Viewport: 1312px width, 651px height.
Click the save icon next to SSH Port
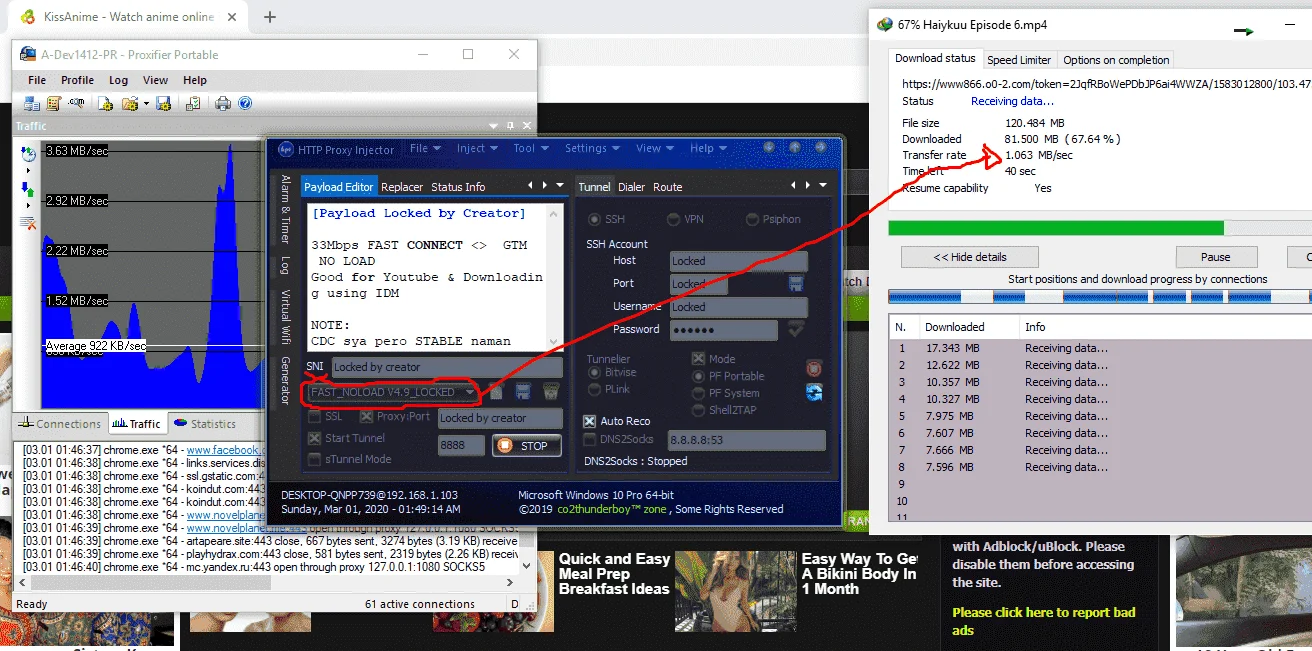click(x=796, y=284)
